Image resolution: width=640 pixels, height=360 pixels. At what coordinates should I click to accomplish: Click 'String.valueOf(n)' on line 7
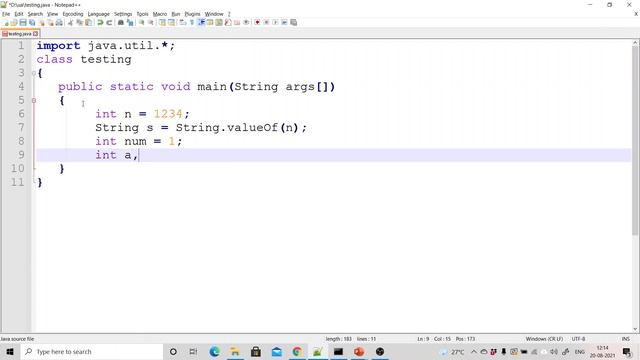click(238, 128)
